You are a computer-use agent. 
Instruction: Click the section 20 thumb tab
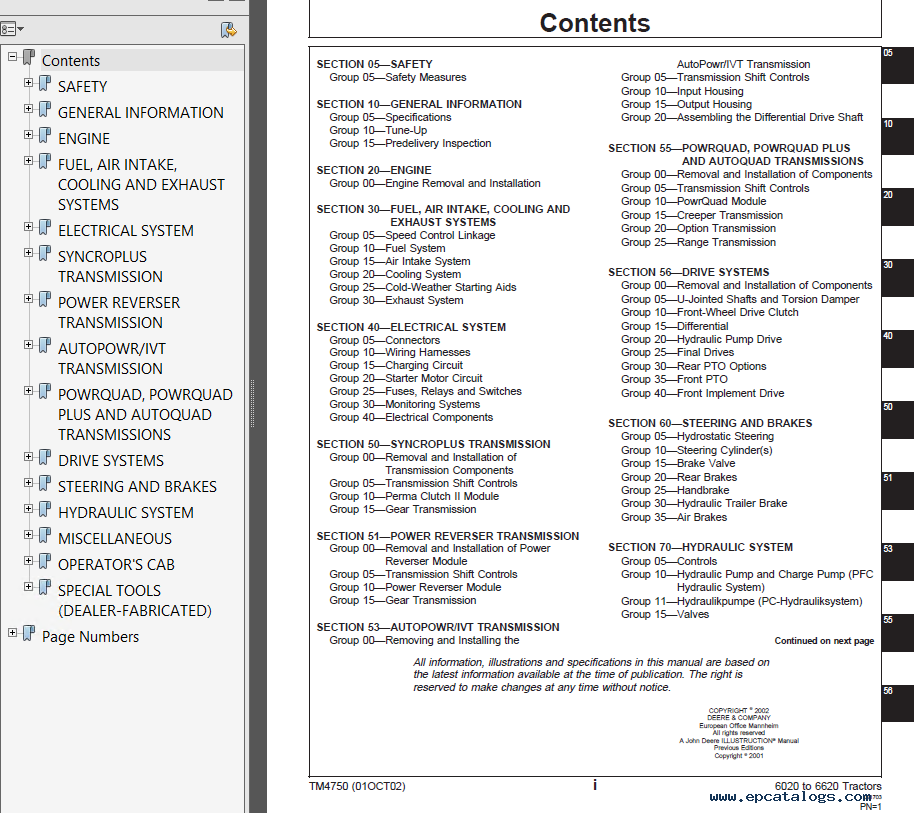coord(897,207)
